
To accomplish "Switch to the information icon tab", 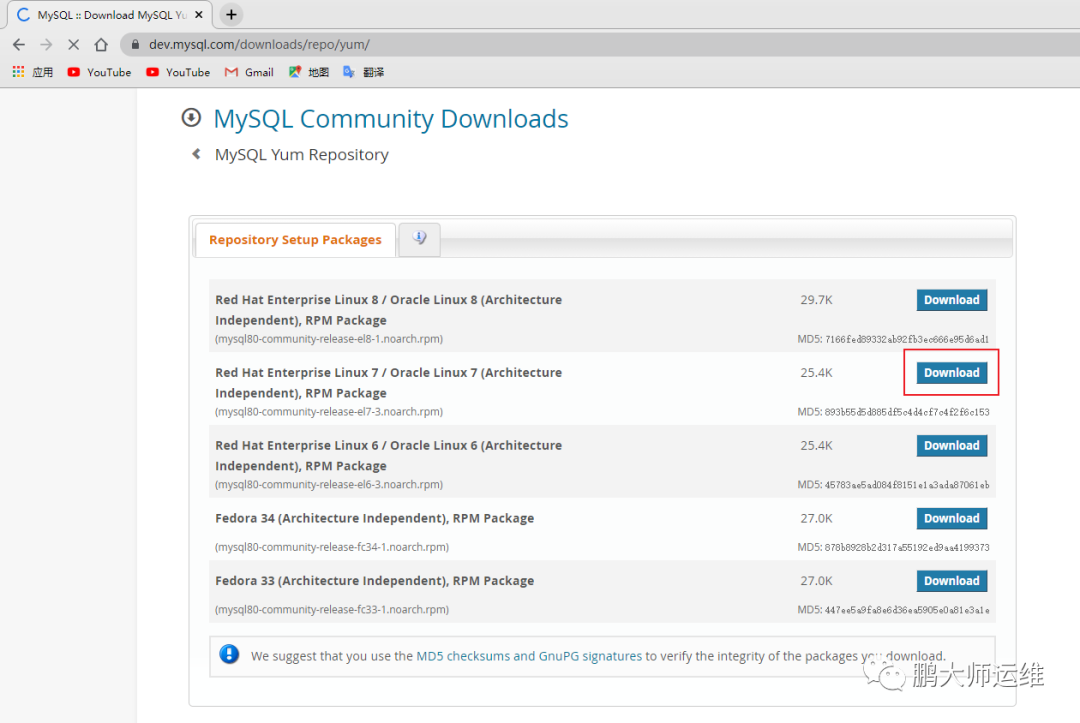I will click(419, 238).
